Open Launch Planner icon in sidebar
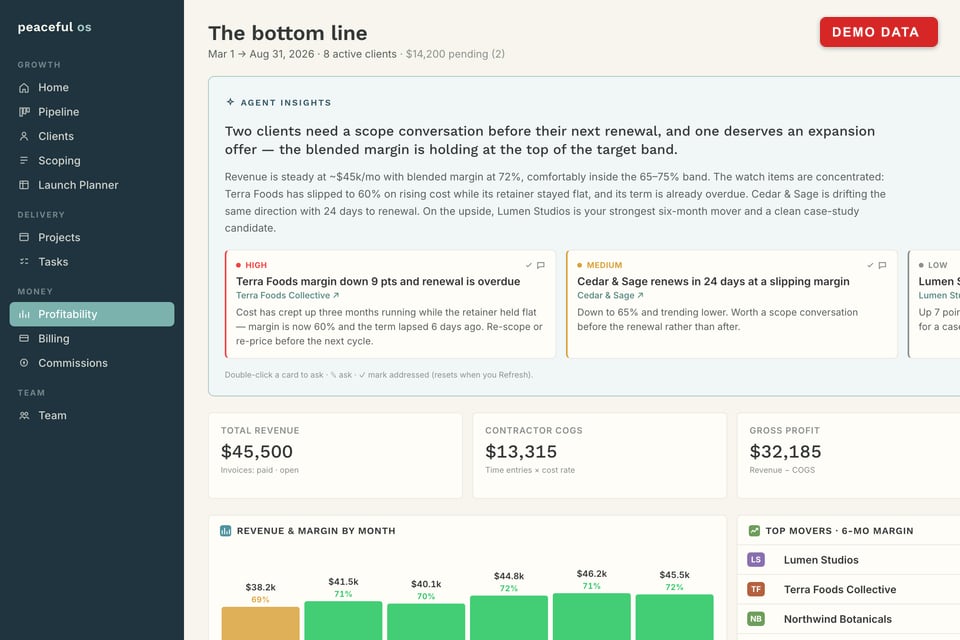This screenshot has height=640, width=960. 24,185
